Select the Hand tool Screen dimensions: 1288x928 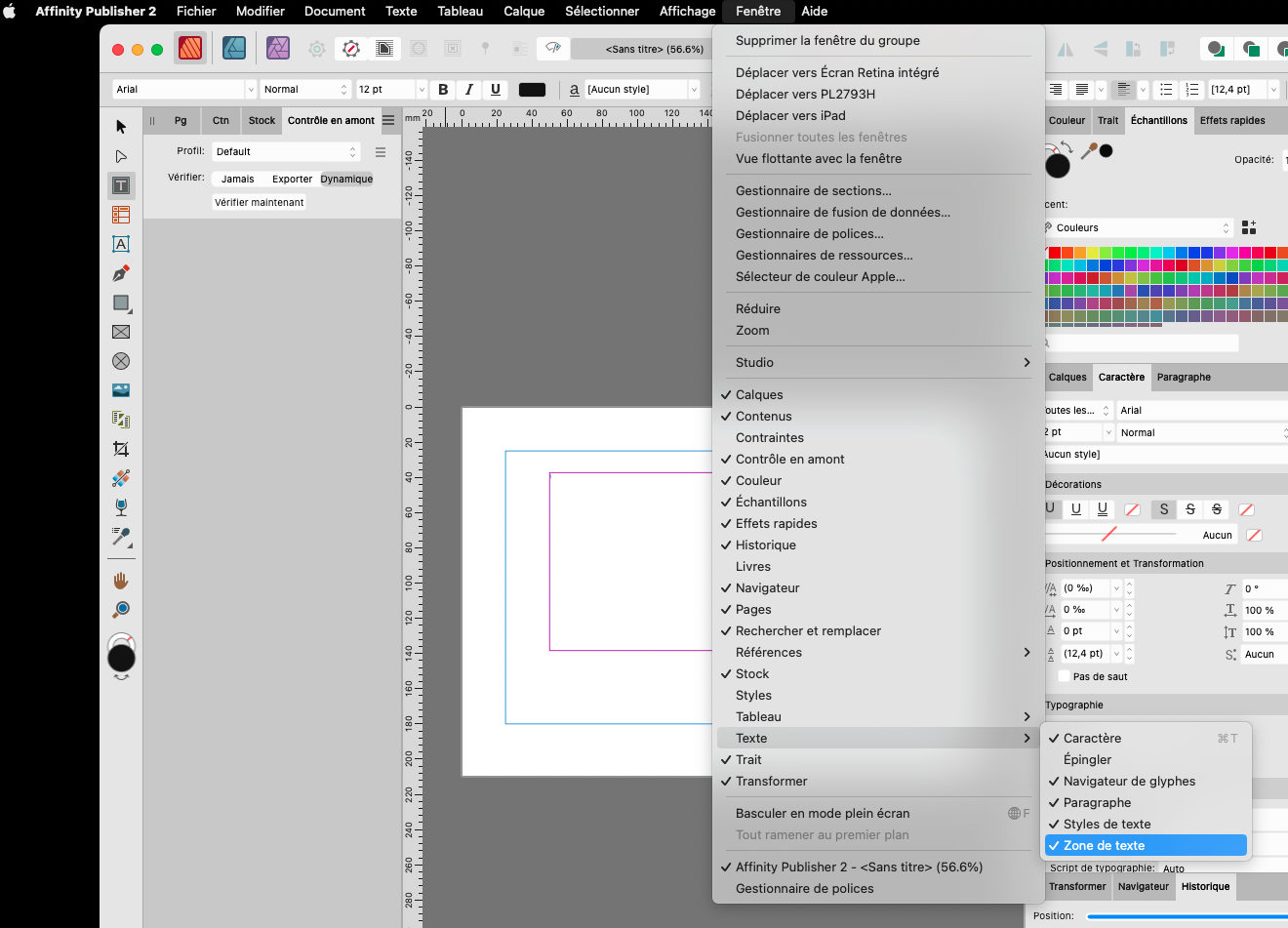(121, 580)
